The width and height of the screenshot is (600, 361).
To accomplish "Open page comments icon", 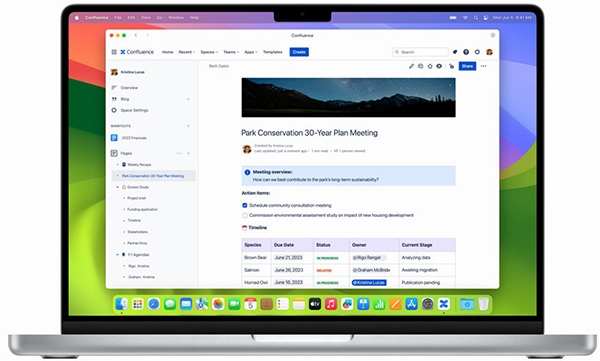I will coord(421,66).
